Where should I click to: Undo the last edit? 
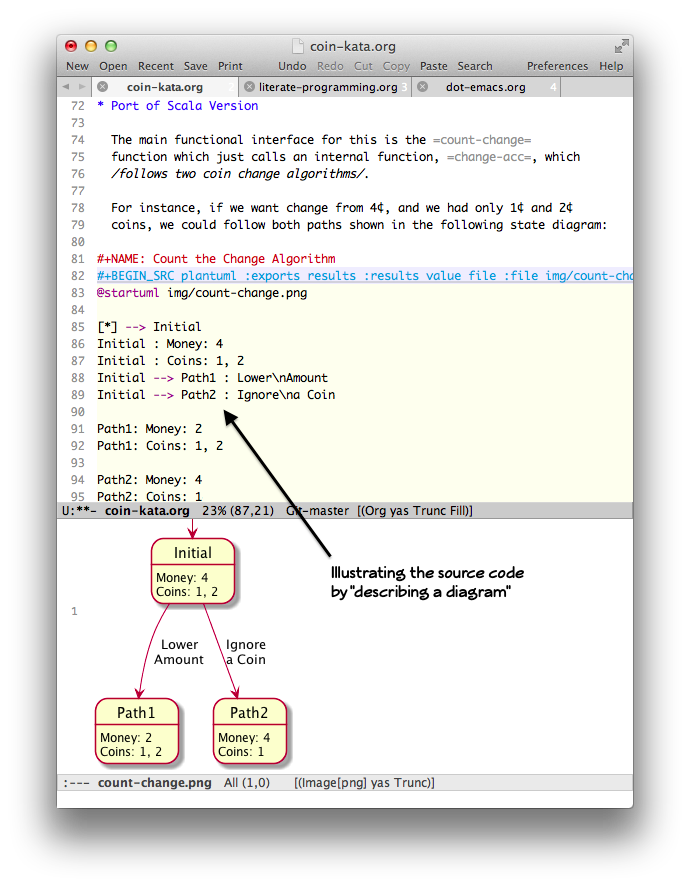pos(292,66)
